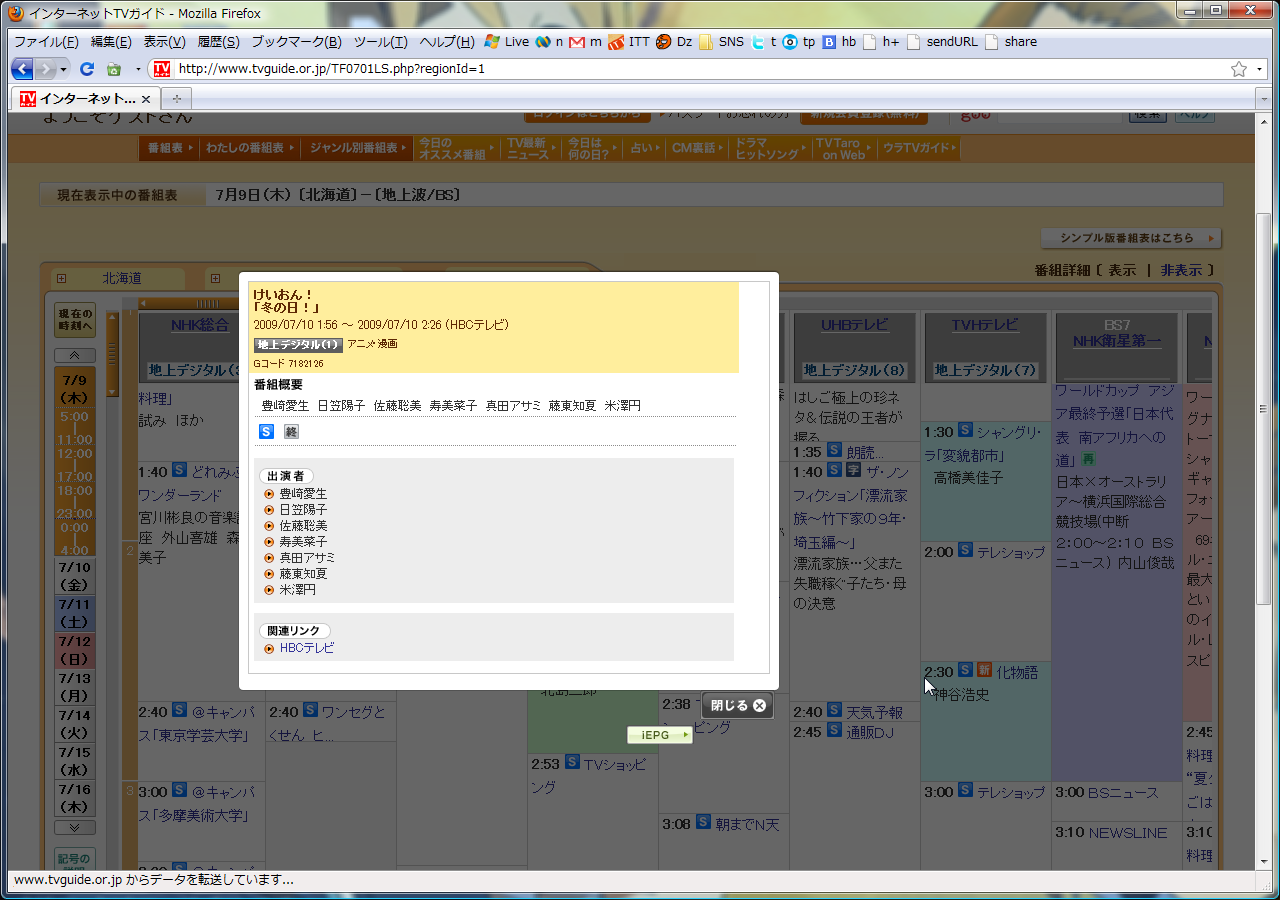Open the TVHテレビ channel header link
Image resolution: width=1280 pixels, height=900 pixels.
985,325
